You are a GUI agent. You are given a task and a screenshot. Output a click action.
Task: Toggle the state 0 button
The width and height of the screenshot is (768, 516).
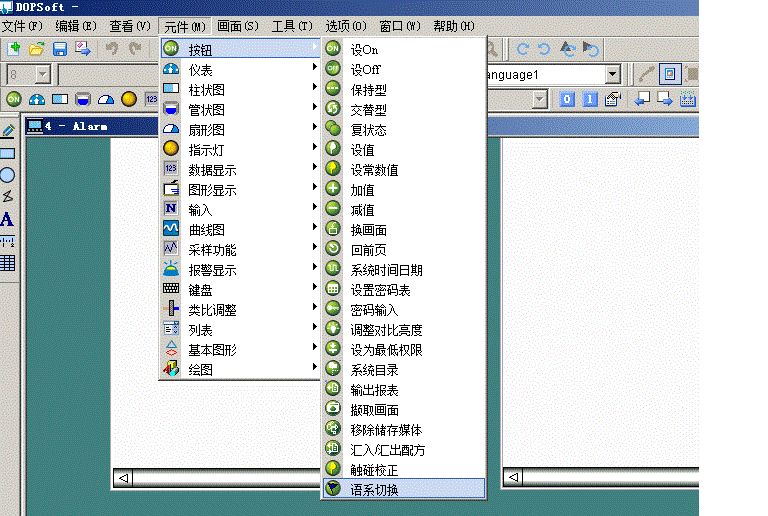567,99
